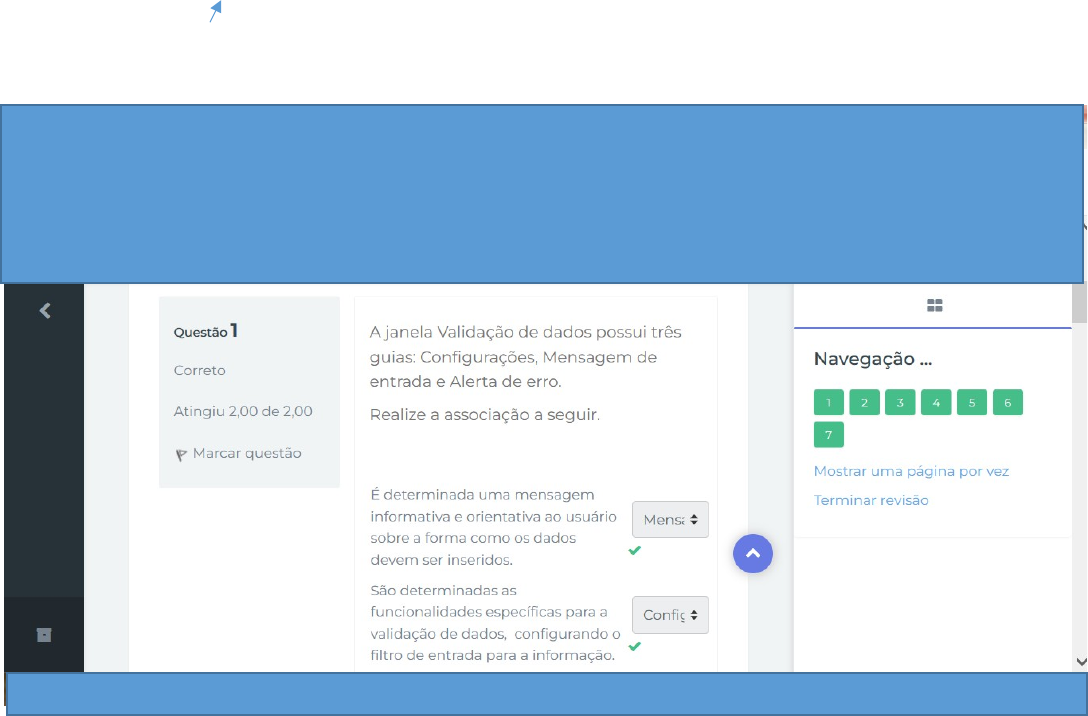
Task: Click Mostrar uma página por vez link
Action: (911, 471)
